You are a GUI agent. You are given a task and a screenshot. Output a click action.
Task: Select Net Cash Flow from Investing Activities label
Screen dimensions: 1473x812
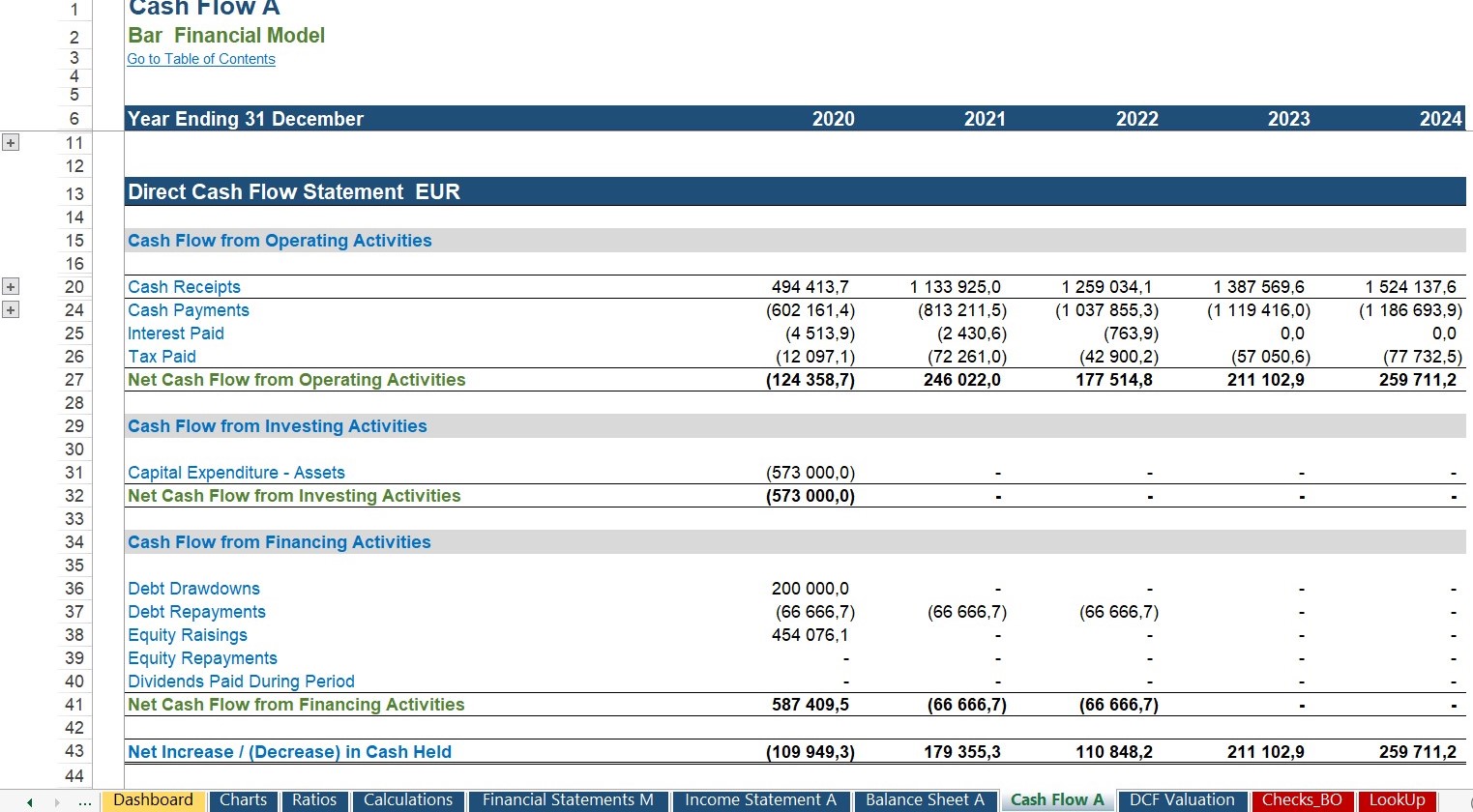[x=294, y=496]
